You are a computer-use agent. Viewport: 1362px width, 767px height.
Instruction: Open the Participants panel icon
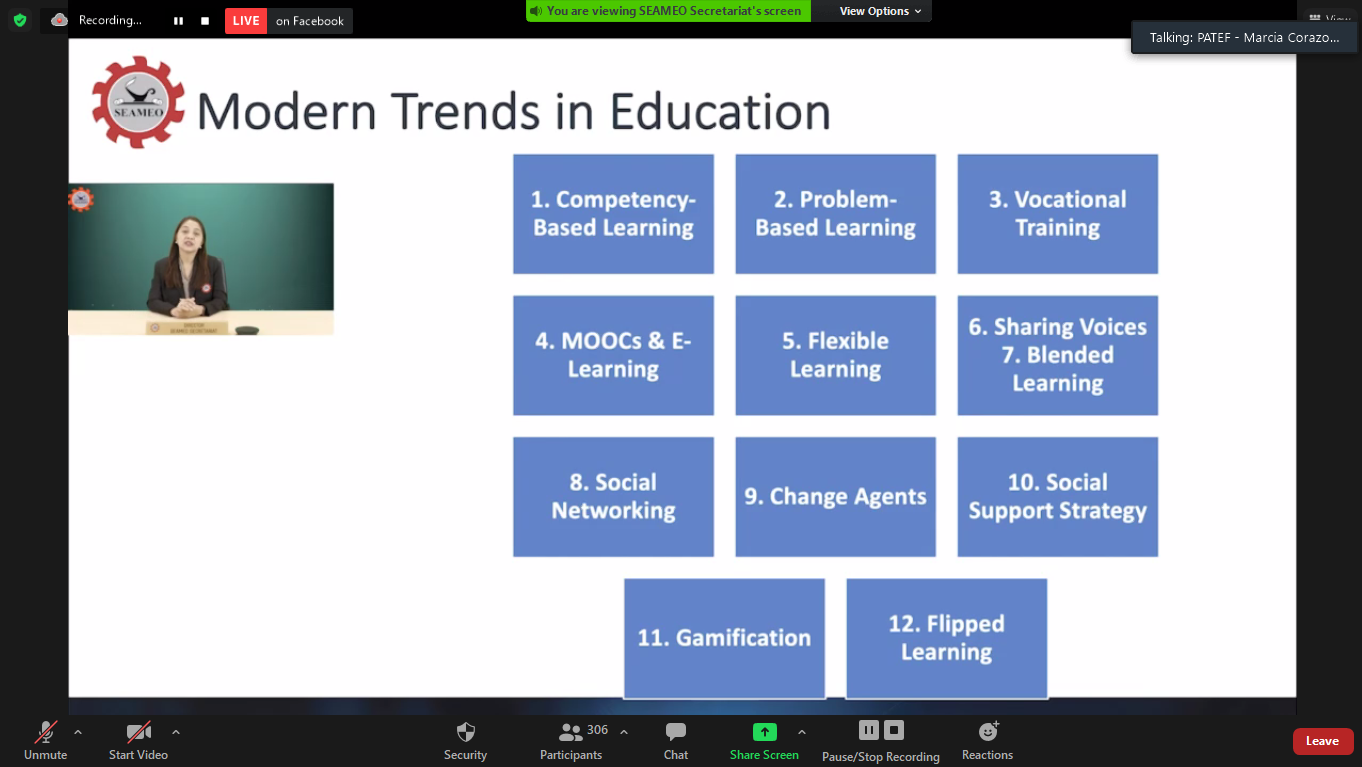[x=571, y=732]
